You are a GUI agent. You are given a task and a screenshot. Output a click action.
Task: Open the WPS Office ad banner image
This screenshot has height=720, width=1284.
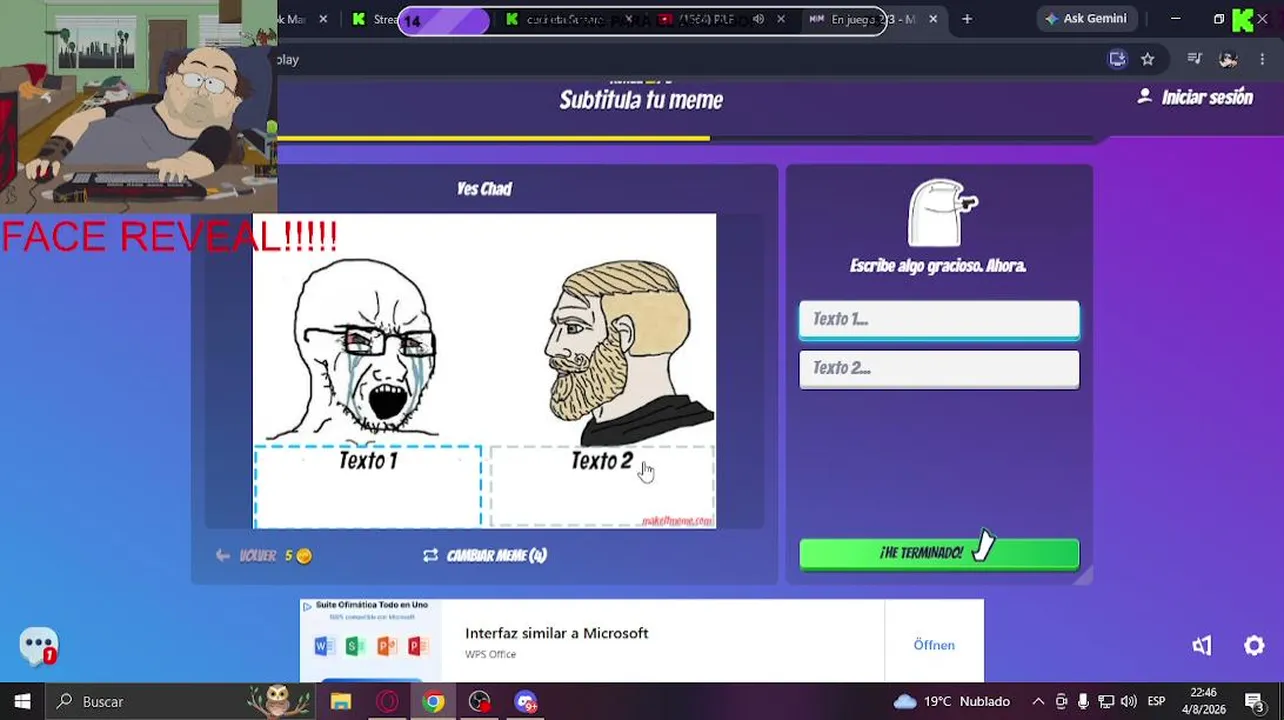tap(371, 640)
